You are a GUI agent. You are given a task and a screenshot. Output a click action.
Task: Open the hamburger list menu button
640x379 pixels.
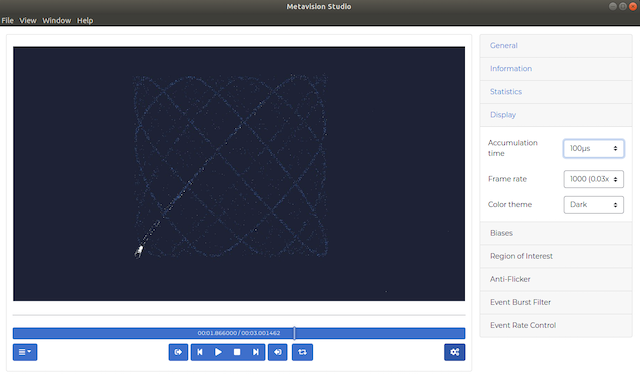click(x=25, y=352)
